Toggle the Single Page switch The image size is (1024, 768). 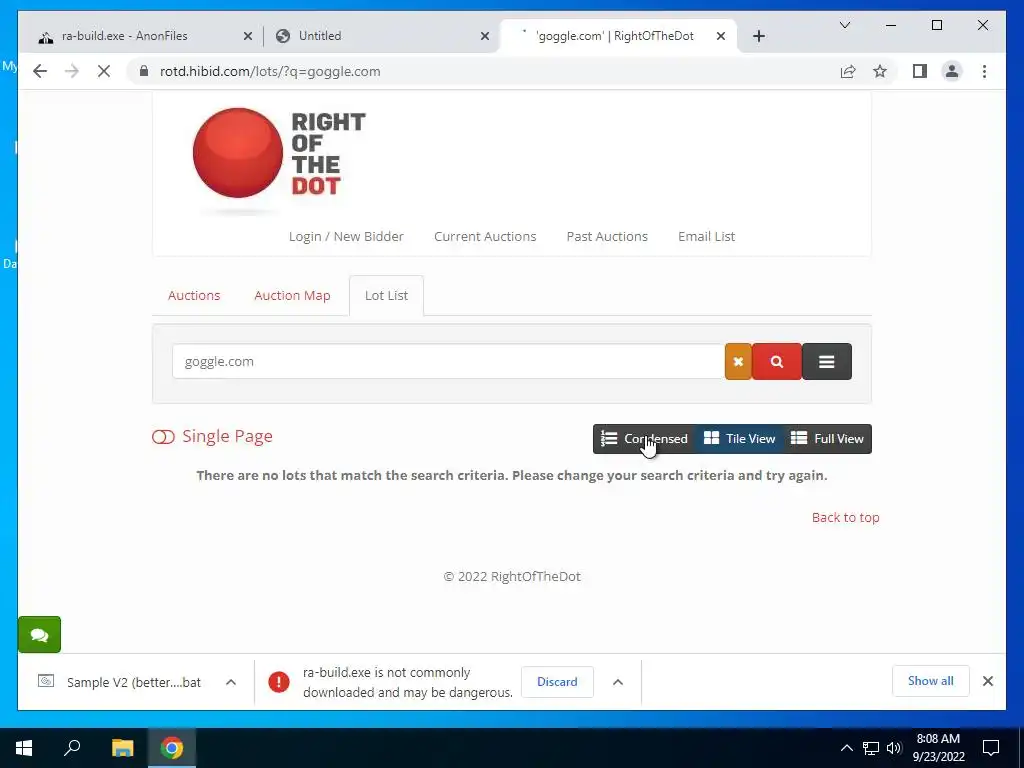163,437
